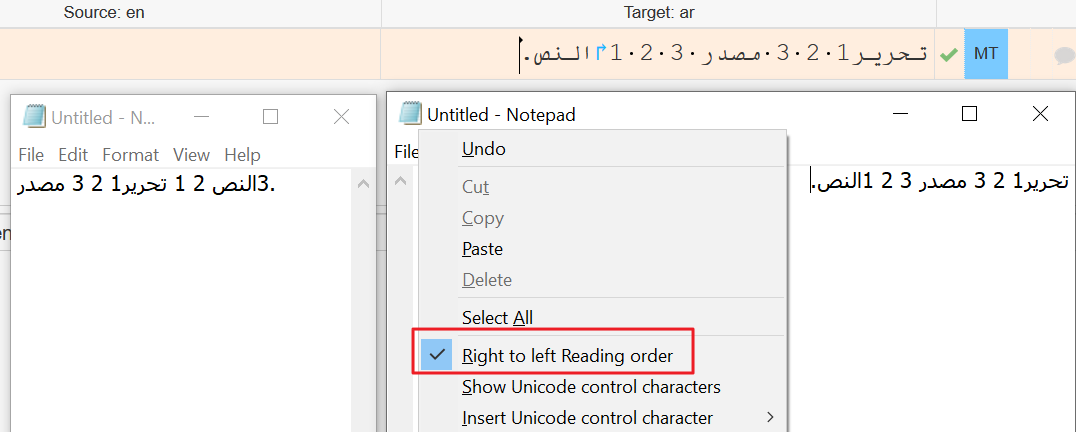Screen dimensions: 1076x432
Task: Click the left Notepad window icon
Action: [34, 117]
